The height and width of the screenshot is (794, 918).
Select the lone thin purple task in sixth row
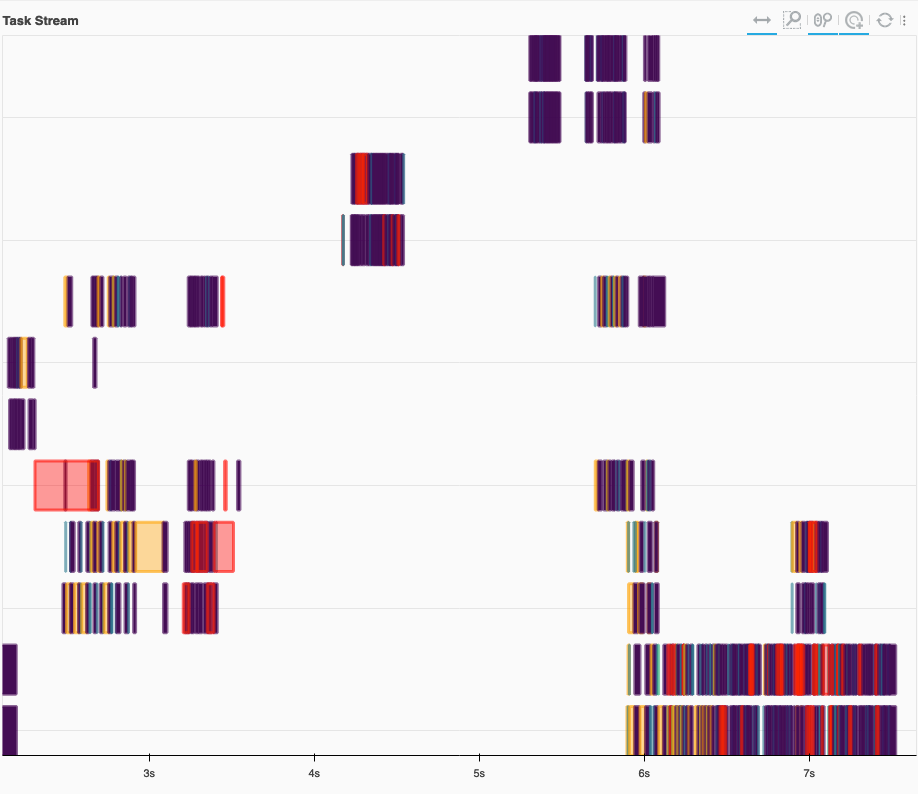tap(95, 362)
